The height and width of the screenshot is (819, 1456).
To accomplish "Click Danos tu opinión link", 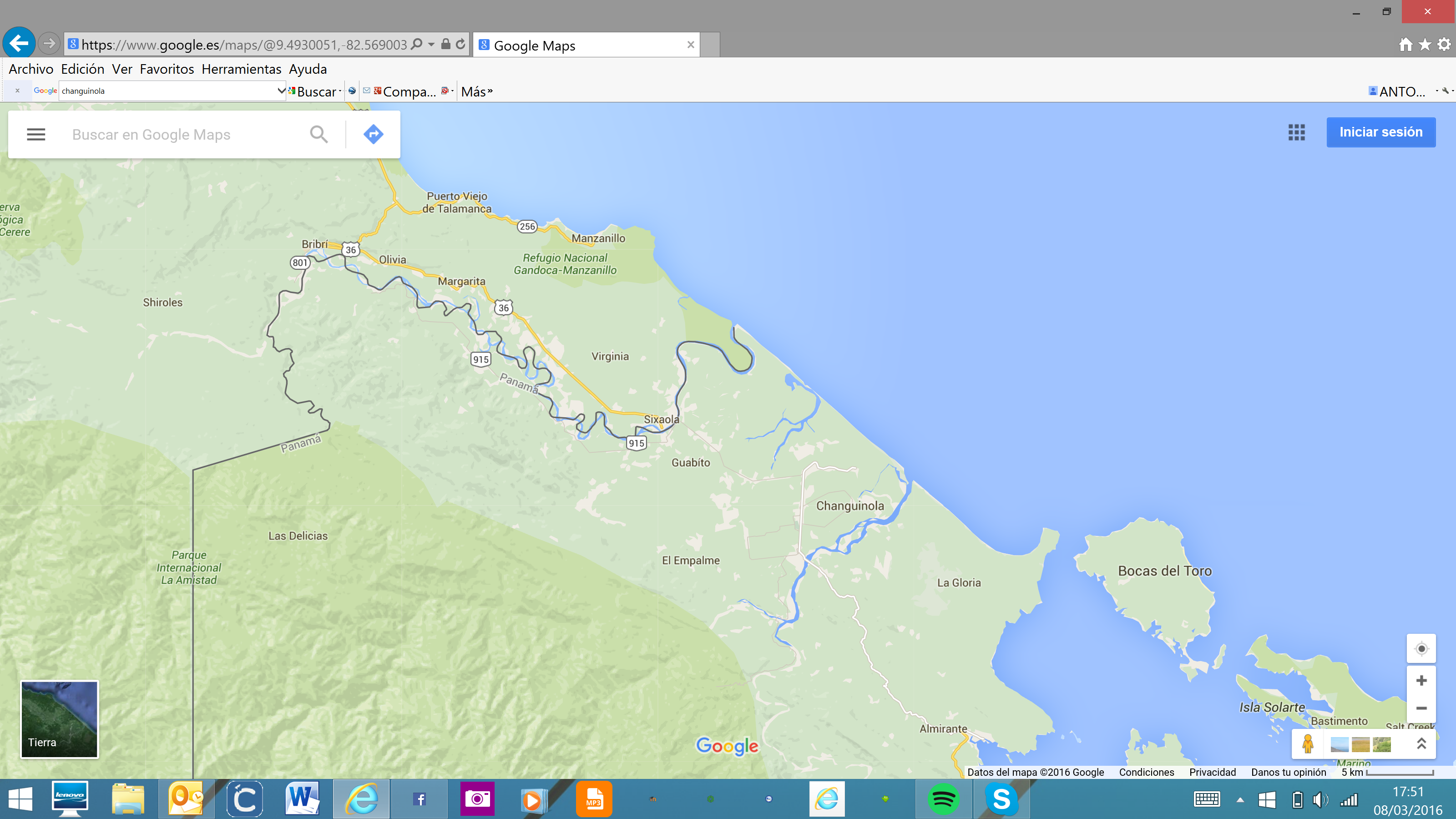I will tap(1288, 772).
